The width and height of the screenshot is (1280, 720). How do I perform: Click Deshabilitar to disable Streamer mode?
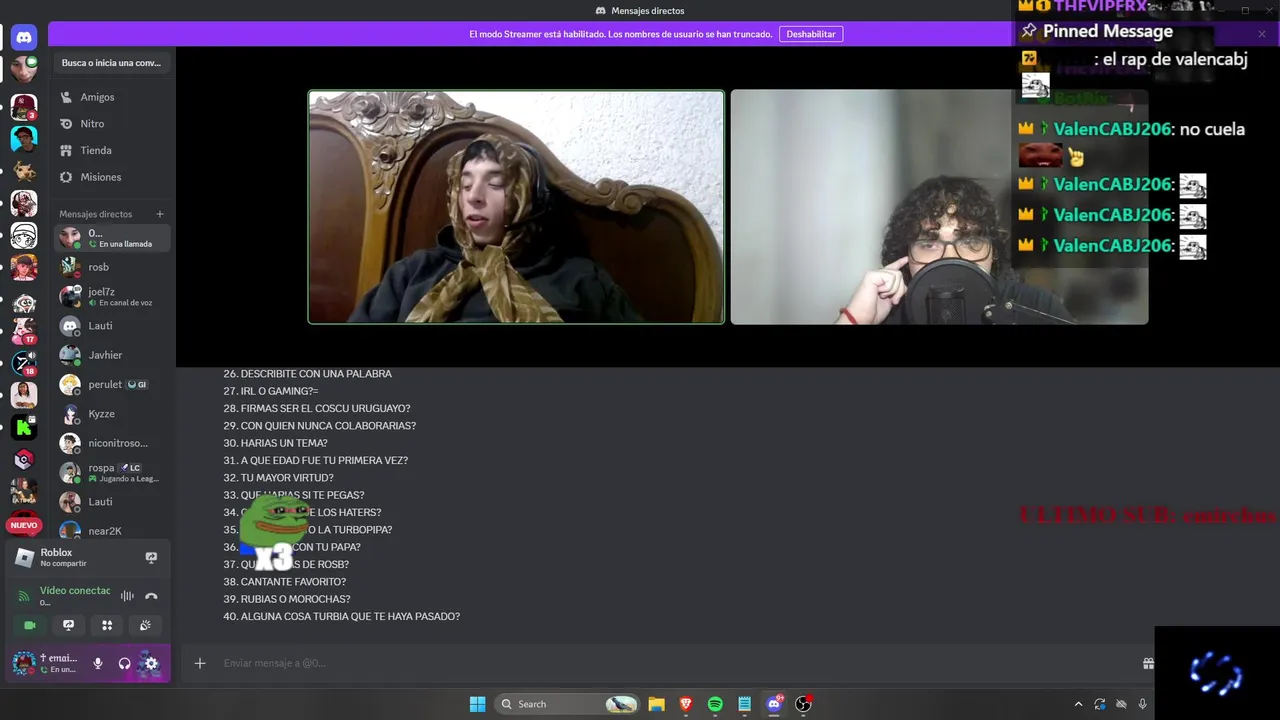click(811, 34)
